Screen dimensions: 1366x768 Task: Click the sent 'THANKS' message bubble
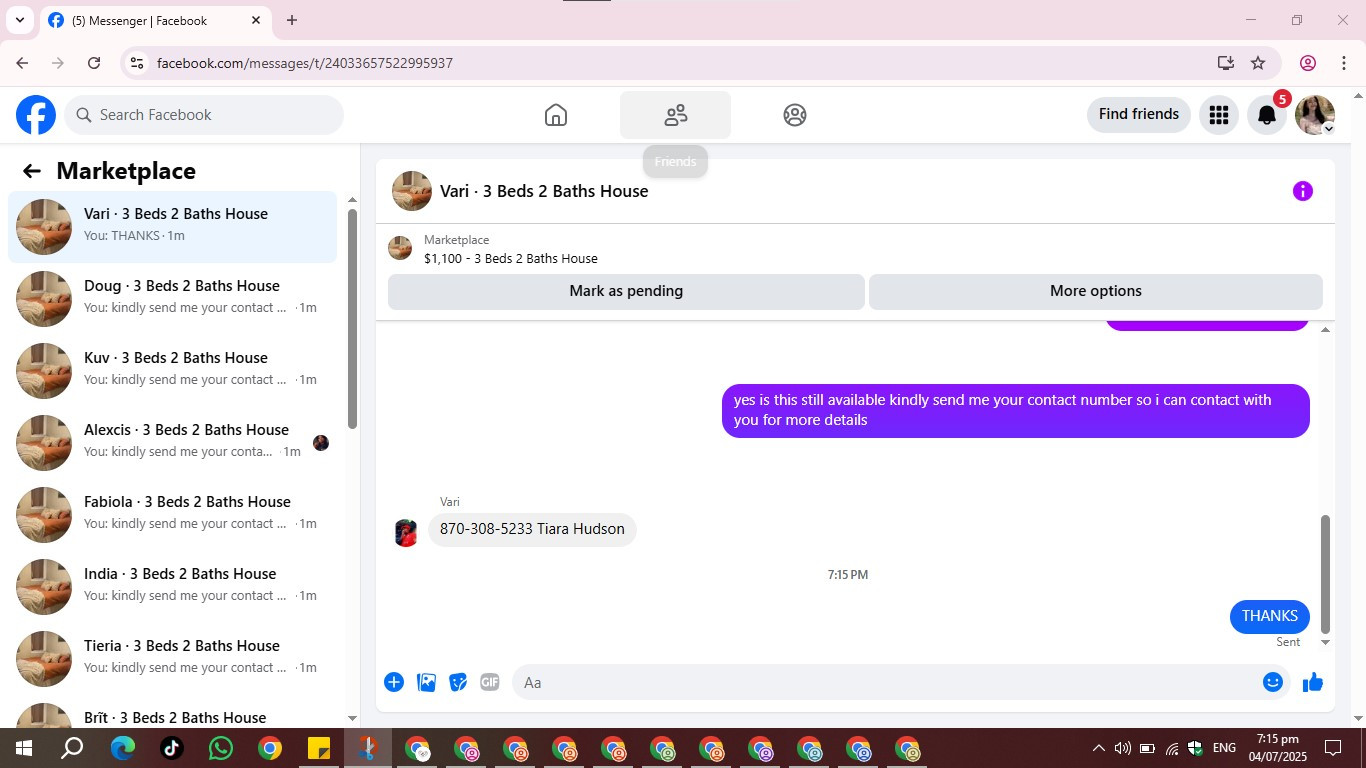coord(1270,616)
